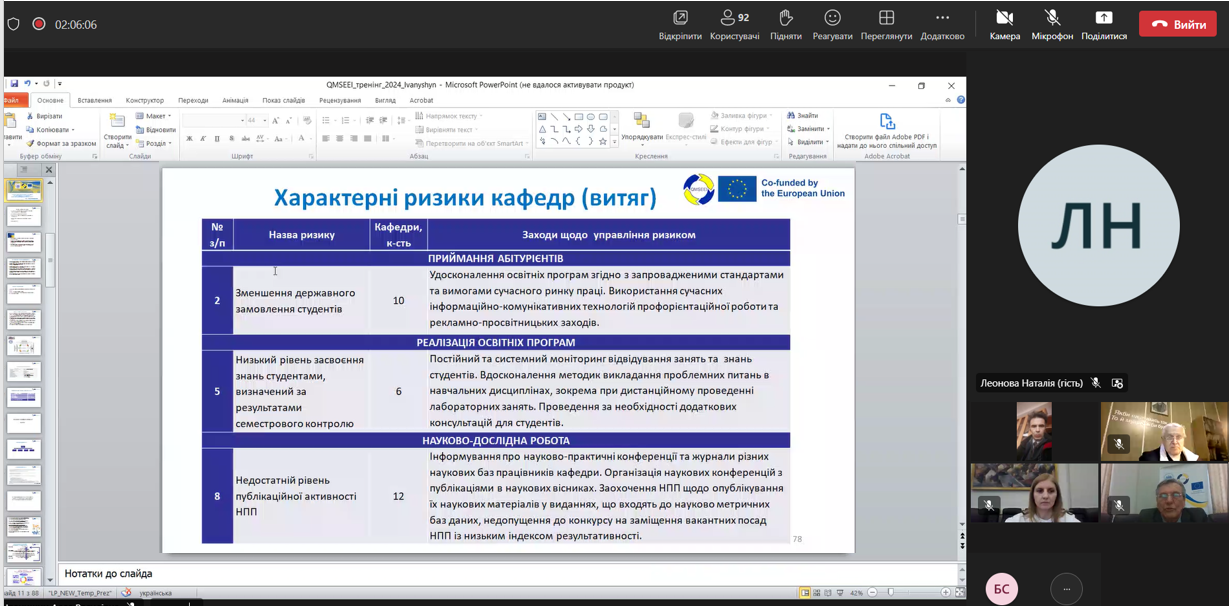Click the Знайти find button

806,116
